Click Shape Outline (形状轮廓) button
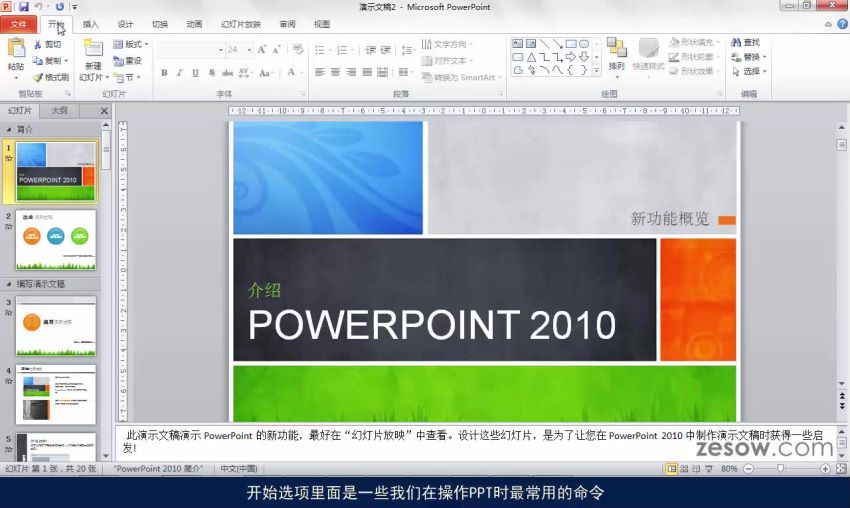The image size is (850, 508). 694,57
